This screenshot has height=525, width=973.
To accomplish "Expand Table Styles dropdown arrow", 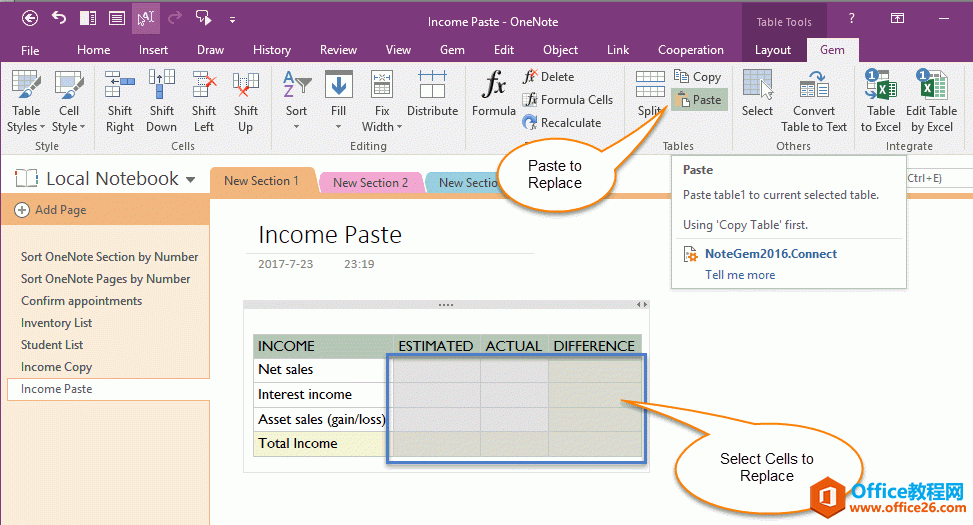I will (x=42, y=127).
